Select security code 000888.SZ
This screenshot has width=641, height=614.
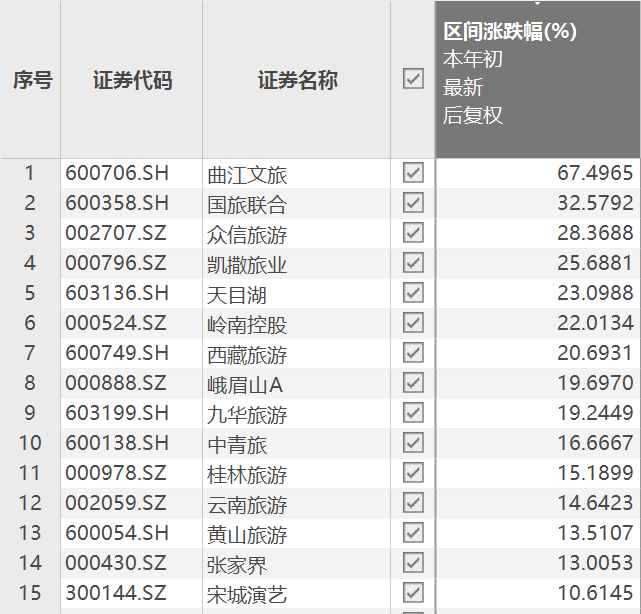click(x=116, y=383)
